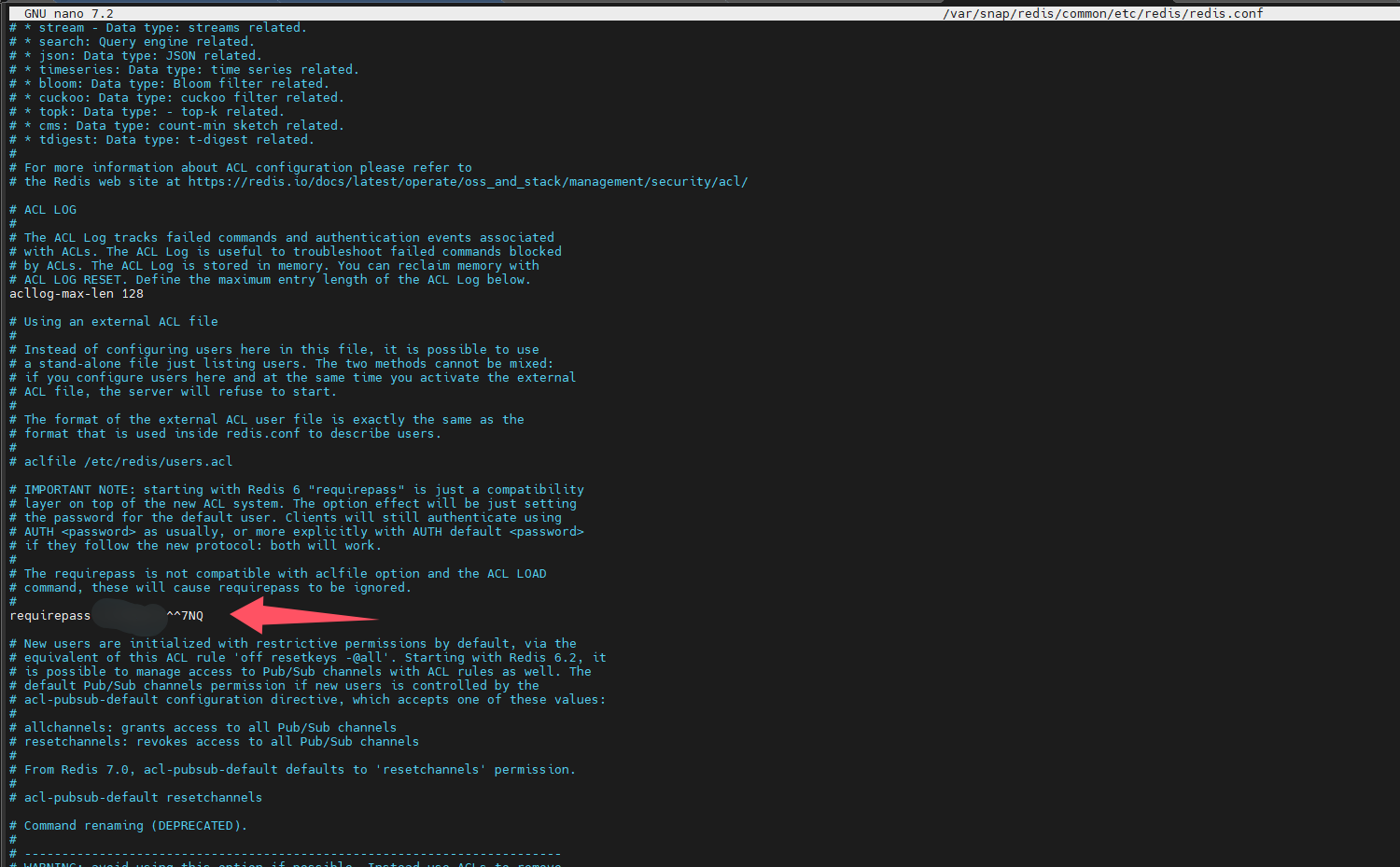The height and width of the screenshot is (867, 1400).
Task: Click the "cuckoo: Data type: cuckoo filter" line
Action: pos(176,98)
